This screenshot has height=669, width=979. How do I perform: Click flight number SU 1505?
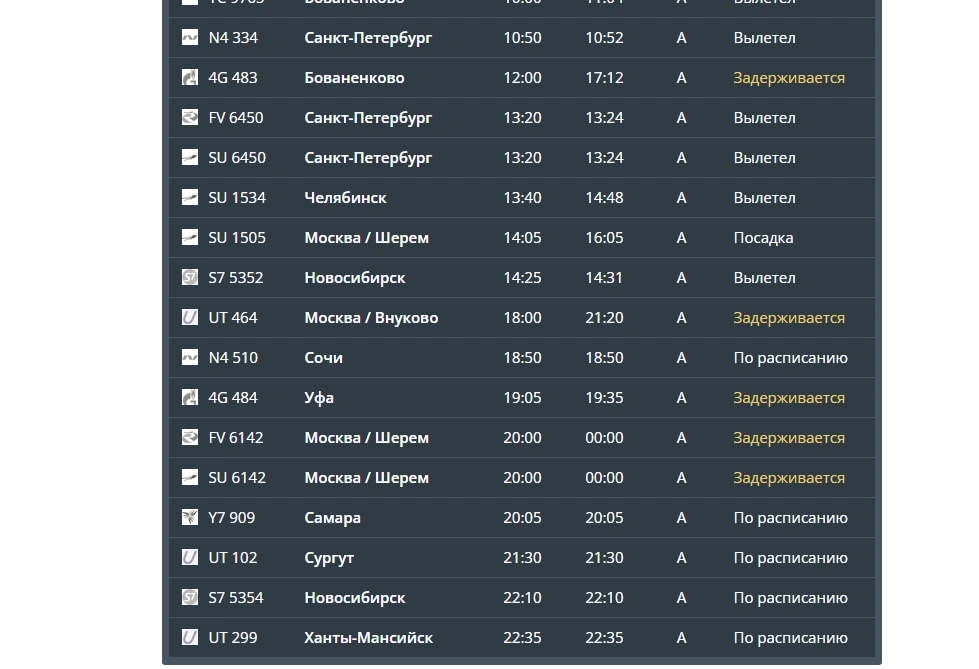[237, 237]
